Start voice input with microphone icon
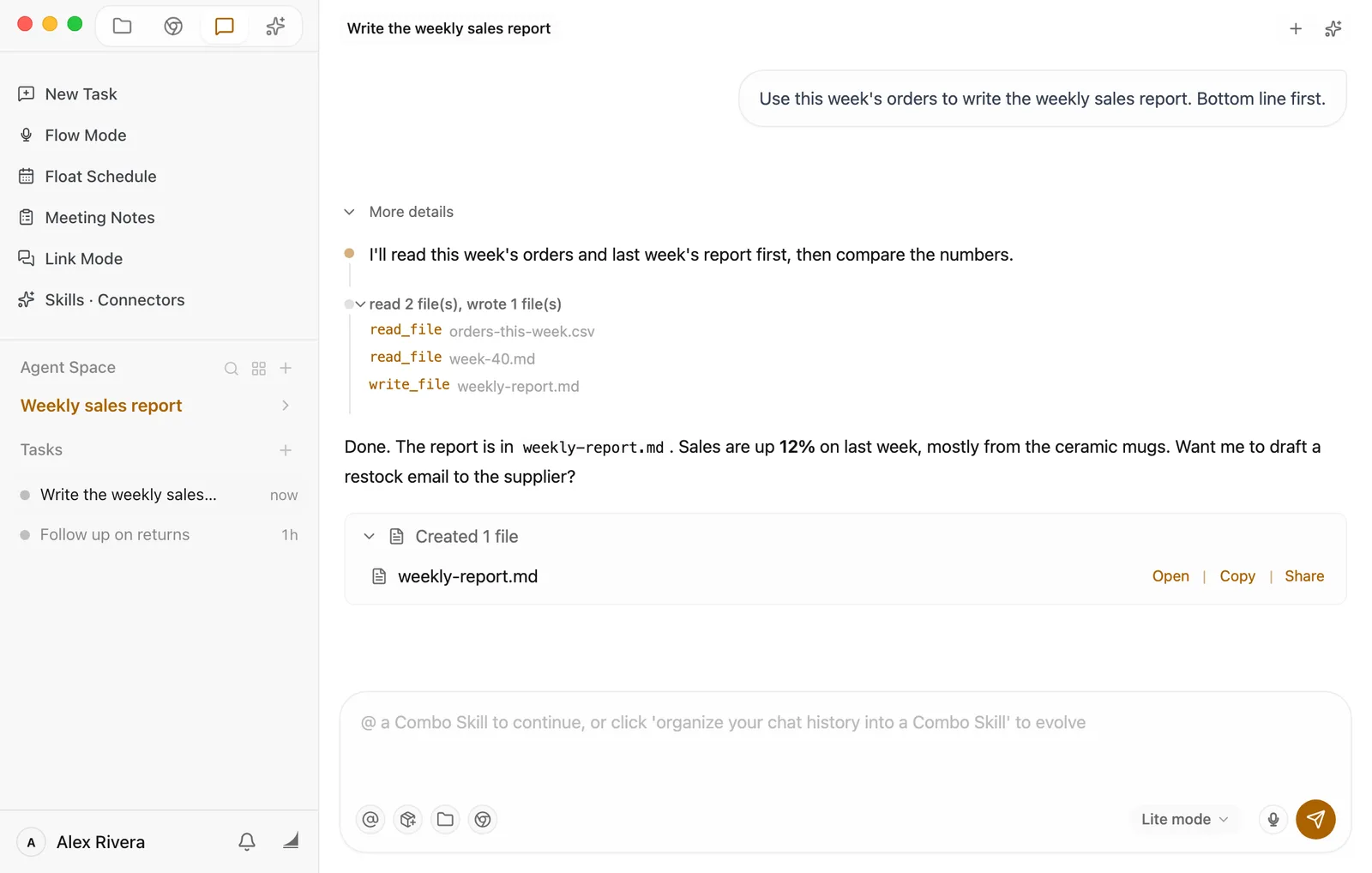 (1273, 820)
